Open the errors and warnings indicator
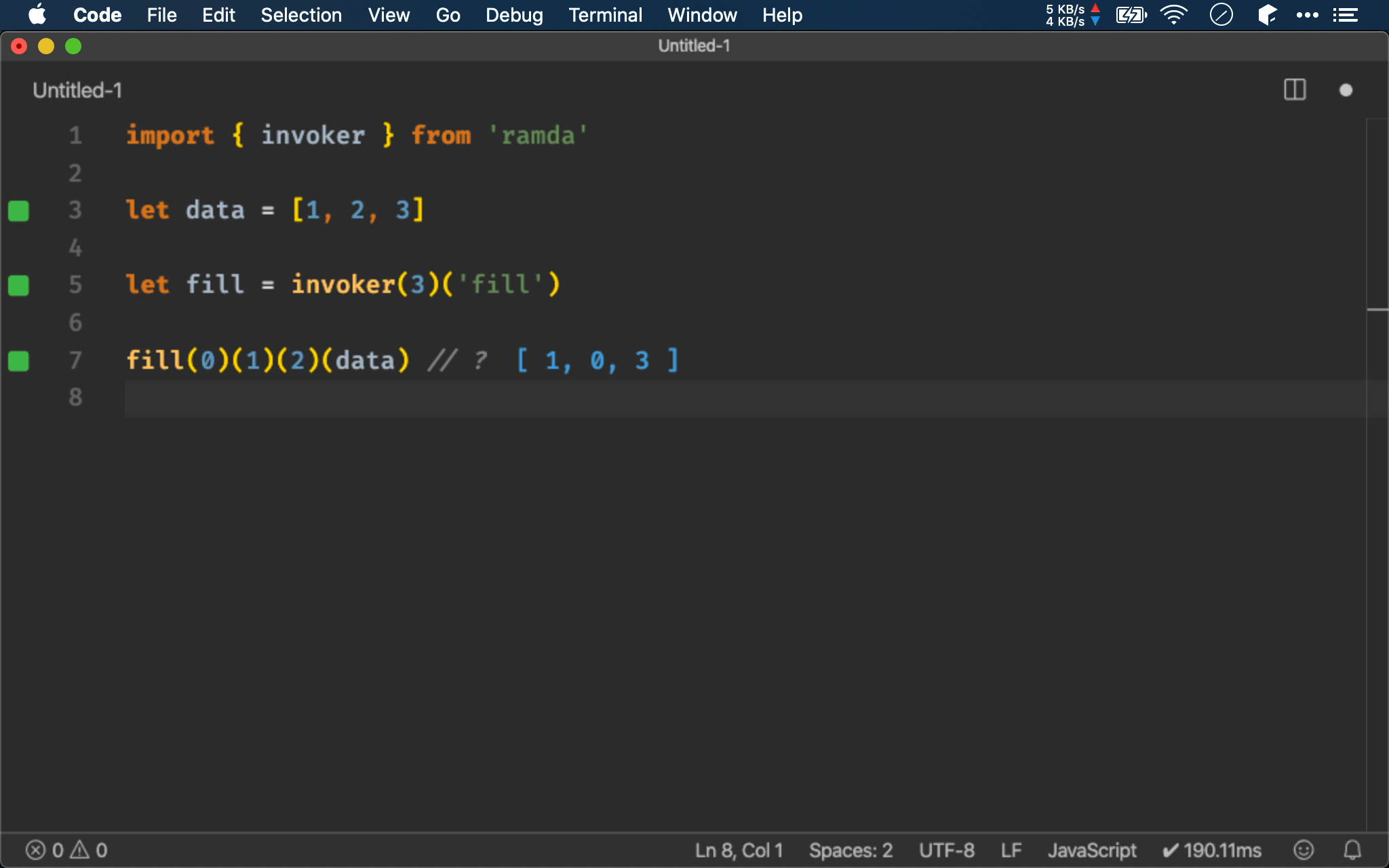 pos(66,850)
